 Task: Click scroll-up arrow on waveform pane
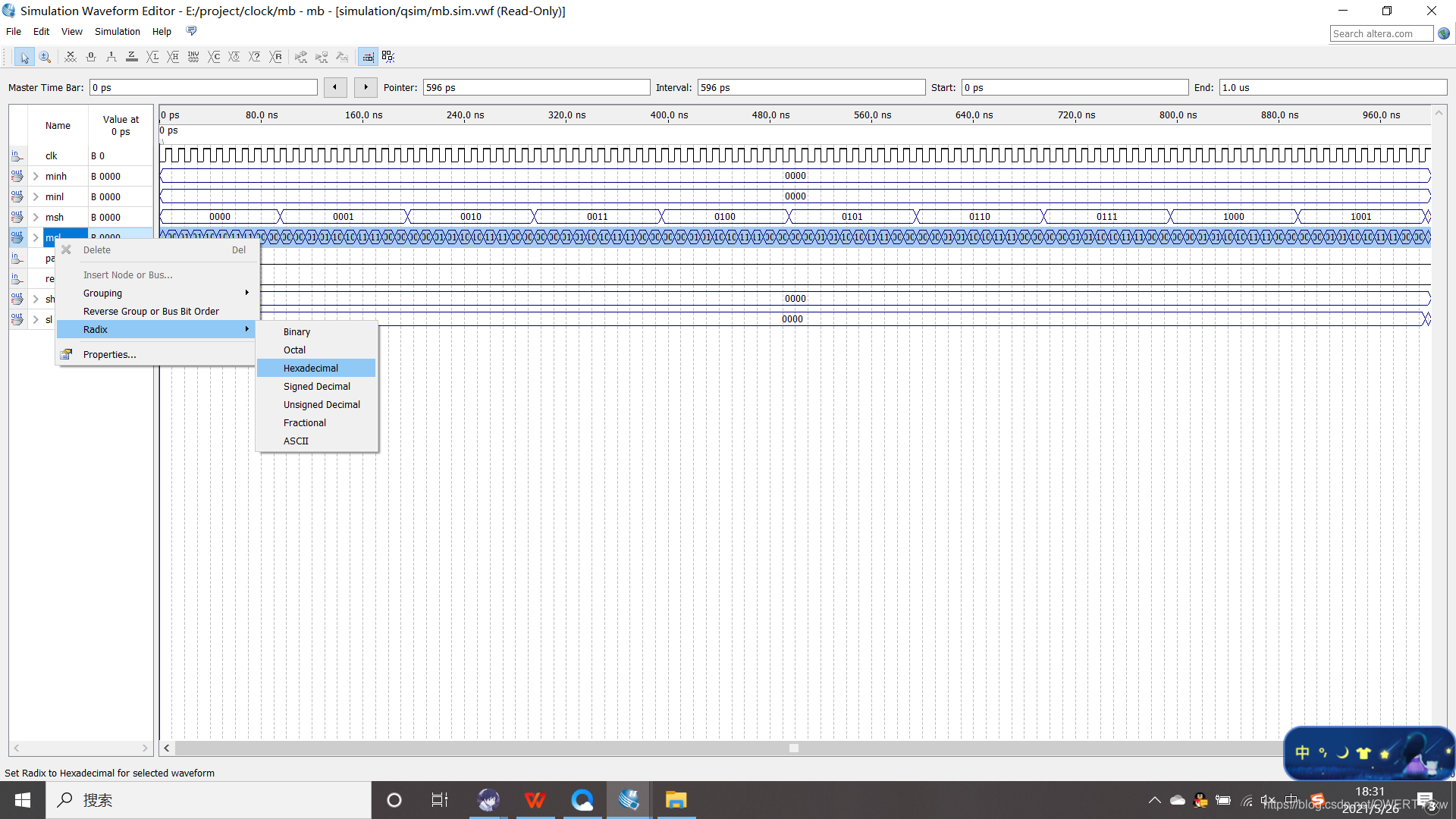tap(1439, 113)
